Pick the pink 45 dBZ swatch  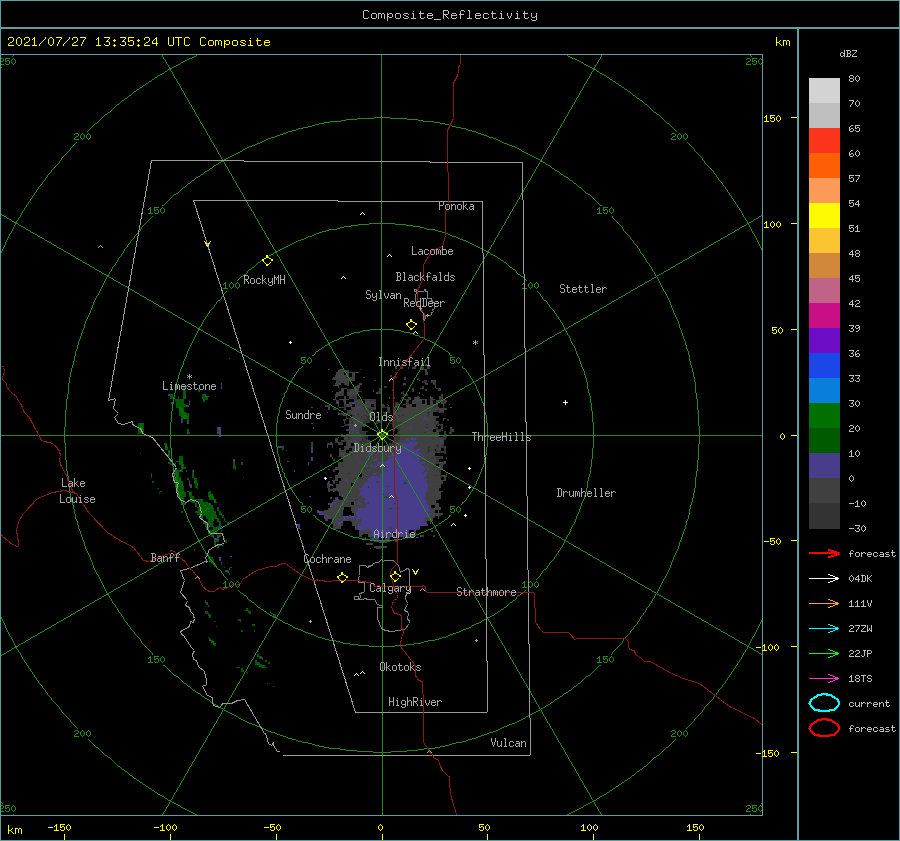824,290
